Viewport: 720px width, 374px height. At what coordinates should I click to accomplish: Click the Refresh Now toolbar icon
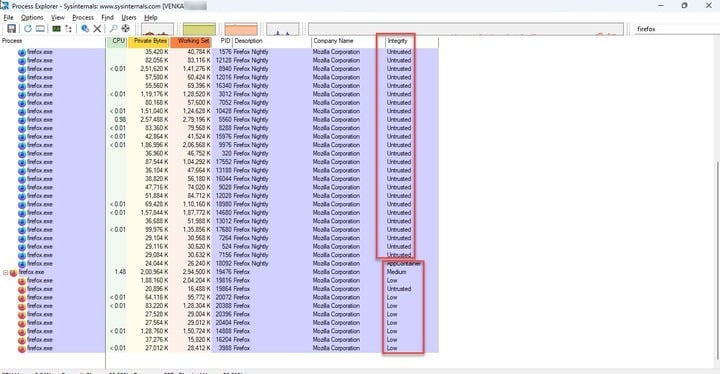[x=28, y=28]
